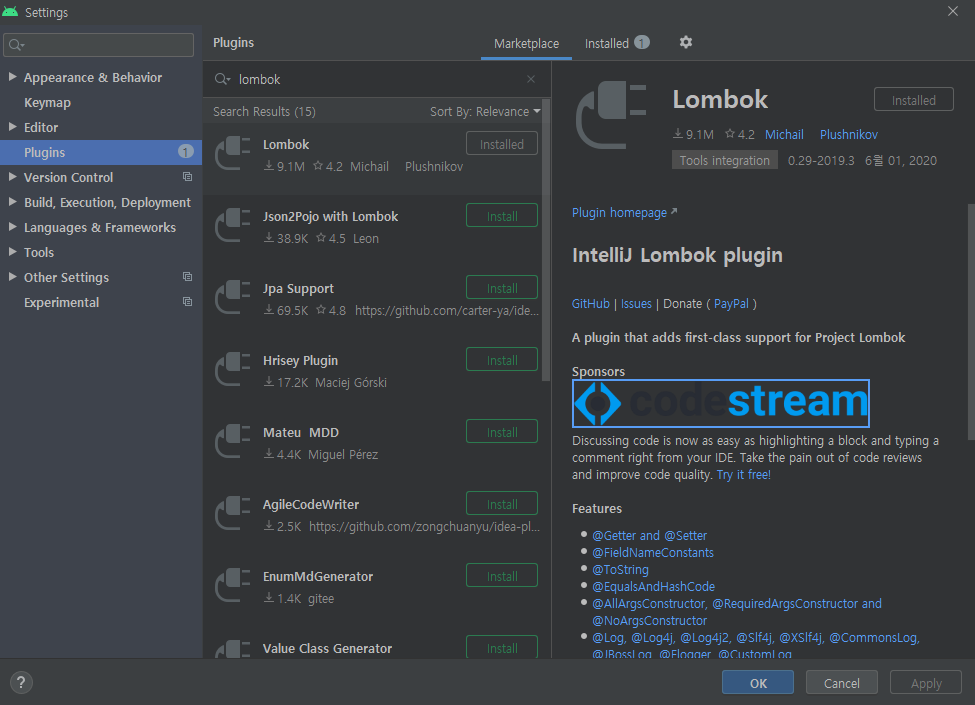Click the Hrisey Plugin icon
Screen dimensions: 975x705
click(233, 370)
